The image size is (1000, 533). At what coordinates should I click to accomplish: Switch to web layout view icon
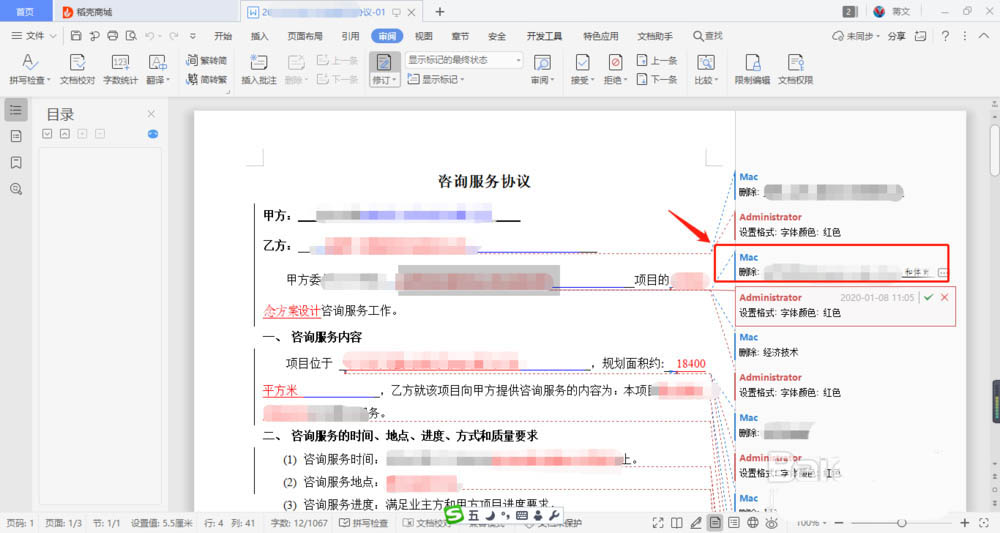click(753, 523)
